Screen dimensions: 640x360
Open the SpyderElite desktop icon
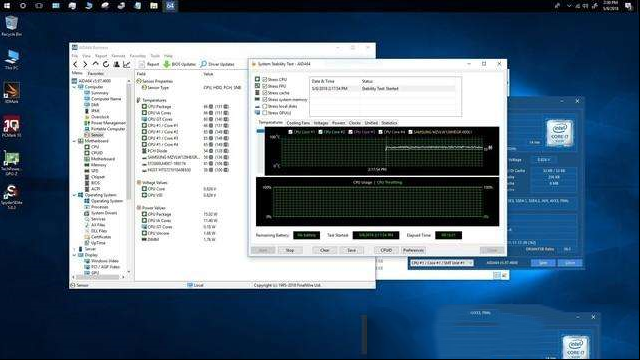click(11, 197)
